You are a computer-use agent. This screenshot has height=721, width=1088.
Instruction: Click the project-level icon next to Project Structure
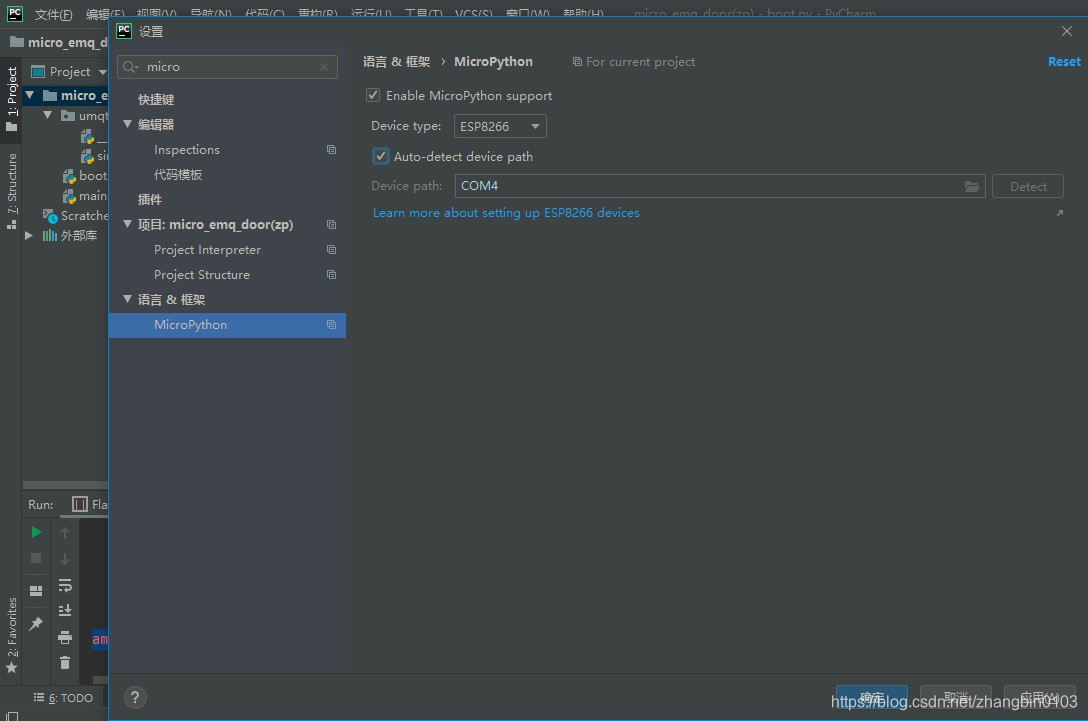point(332,275)
